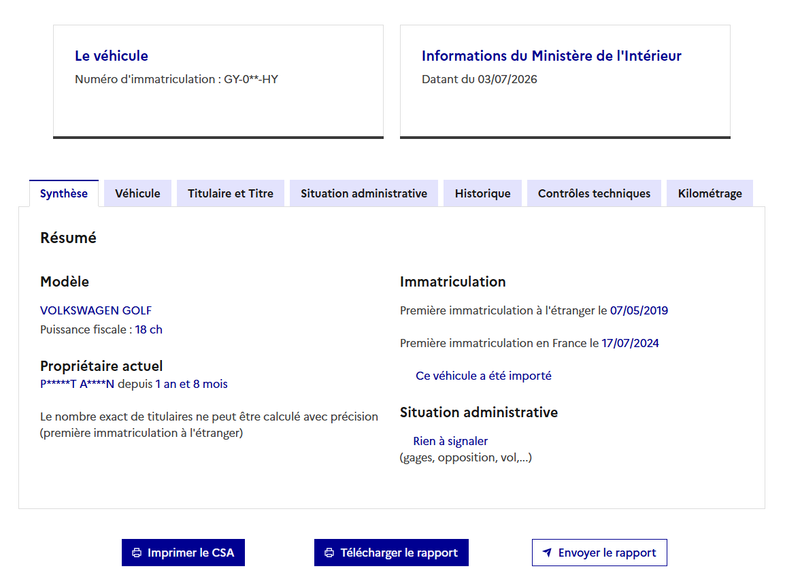Image resolution: width=800 pixels, height=582 pixels.
Task: Switch to the Véhicule tab
Action: coord(137,193)
